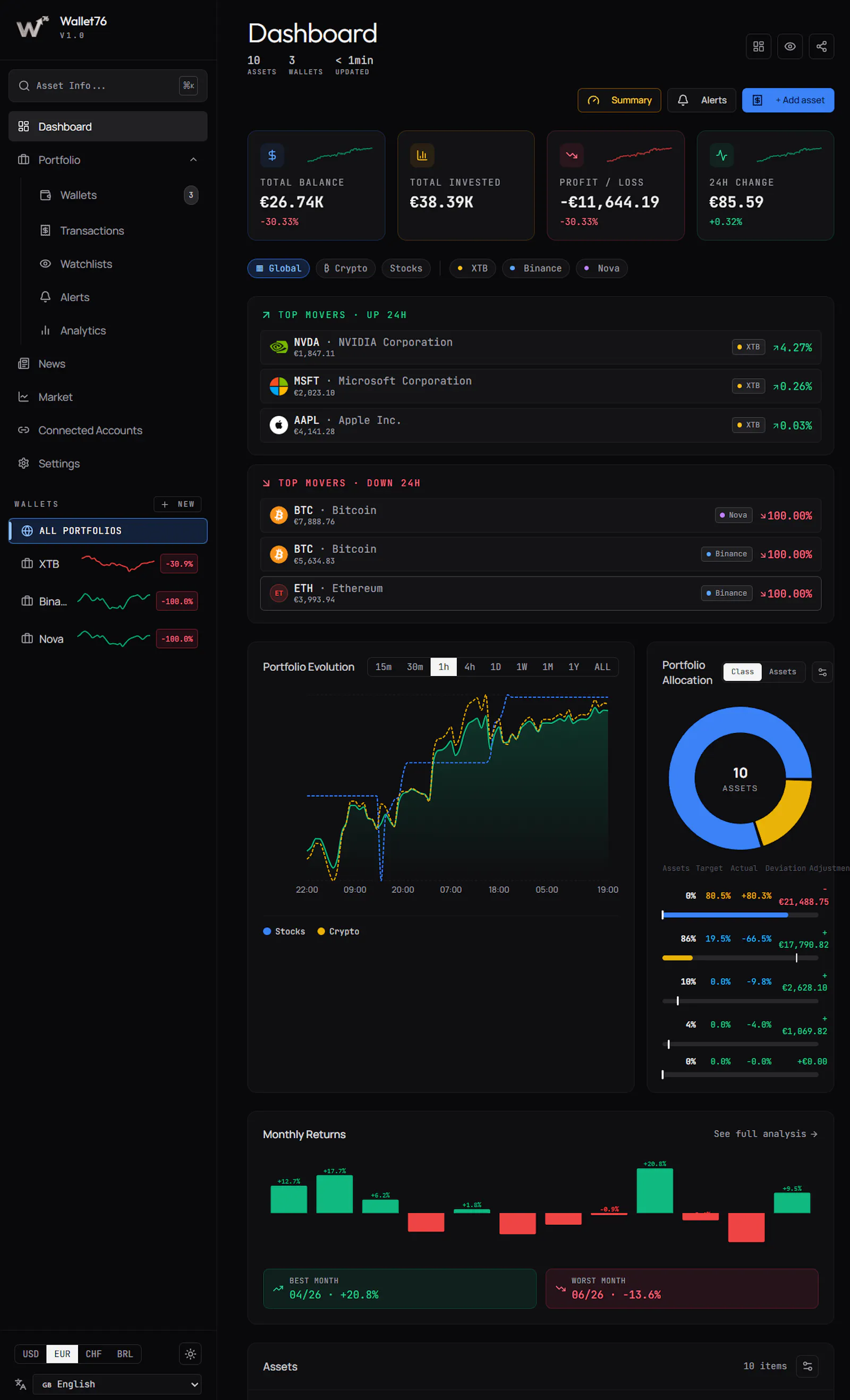Image resolution: width=850 pixels, height=1400 pixels.
Task: Go to News page
Action: (x=108, y=364)
